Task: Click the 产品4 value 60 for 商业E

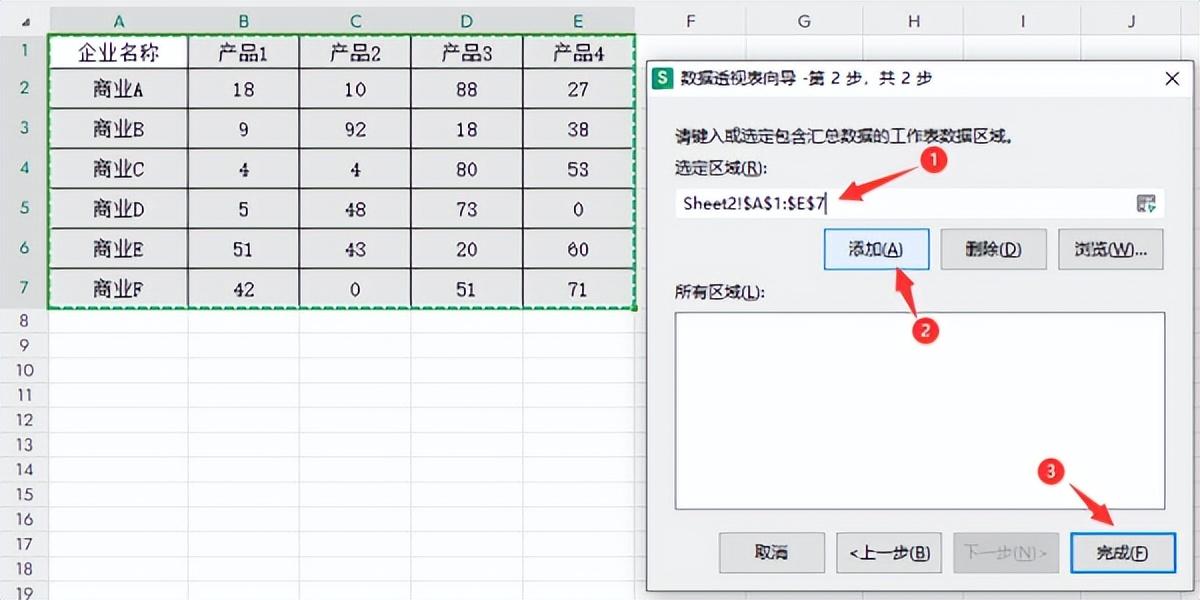Action: [579, 249]
